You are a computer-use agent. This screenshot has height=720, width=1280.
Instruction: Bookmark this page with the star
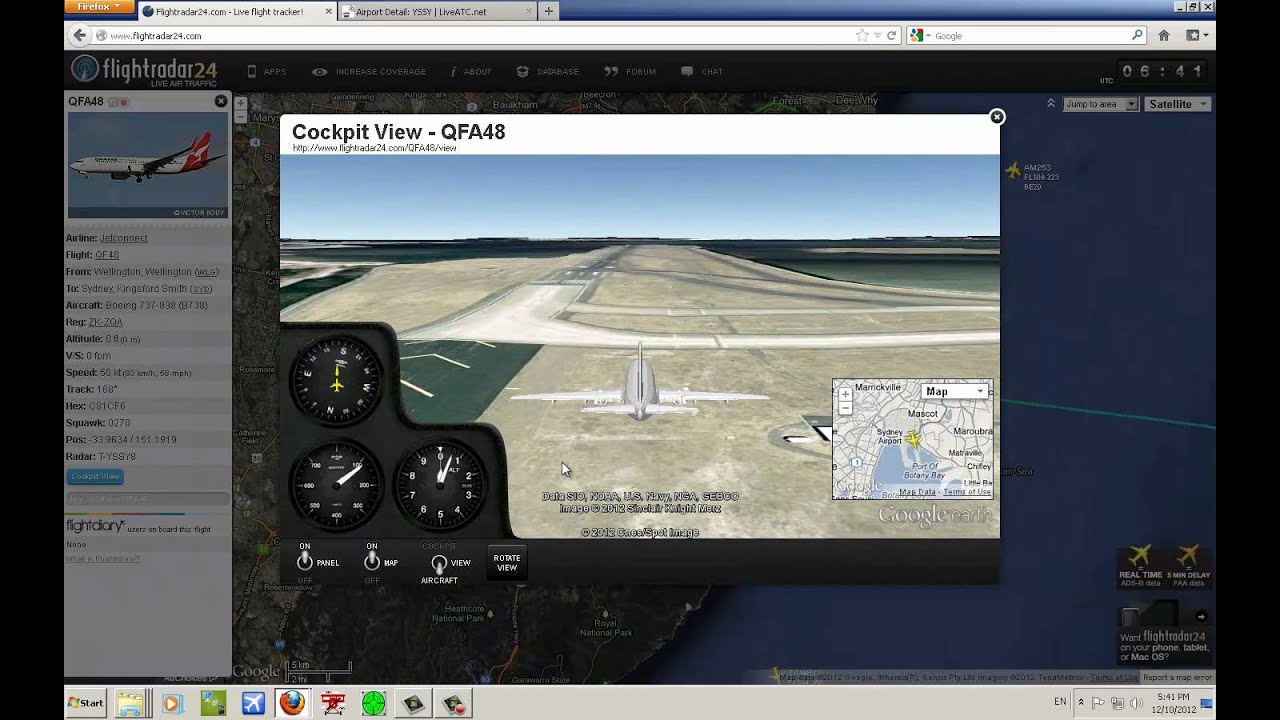[862, 35]
